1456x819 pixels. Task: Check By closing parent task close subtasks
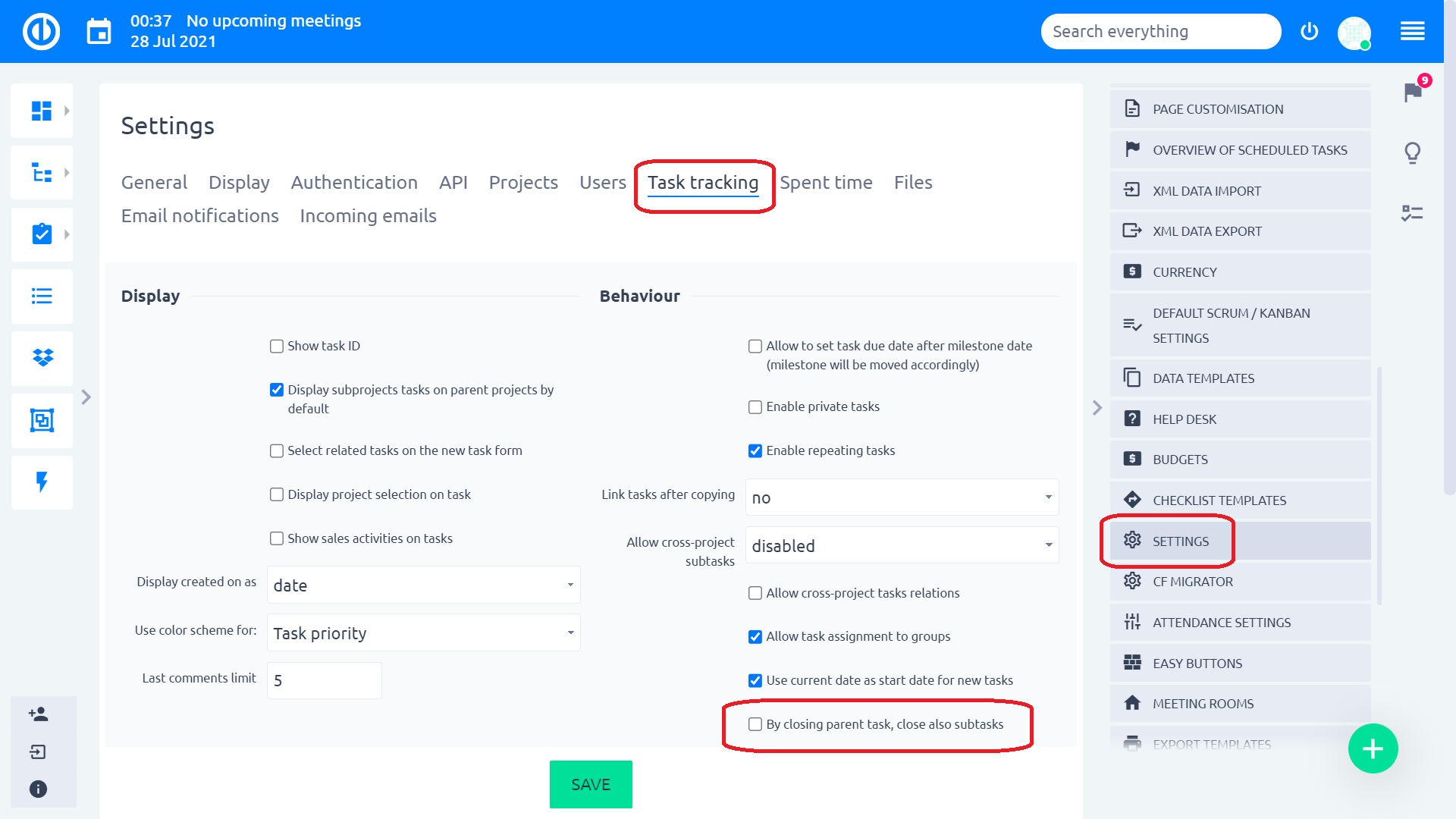755,724
